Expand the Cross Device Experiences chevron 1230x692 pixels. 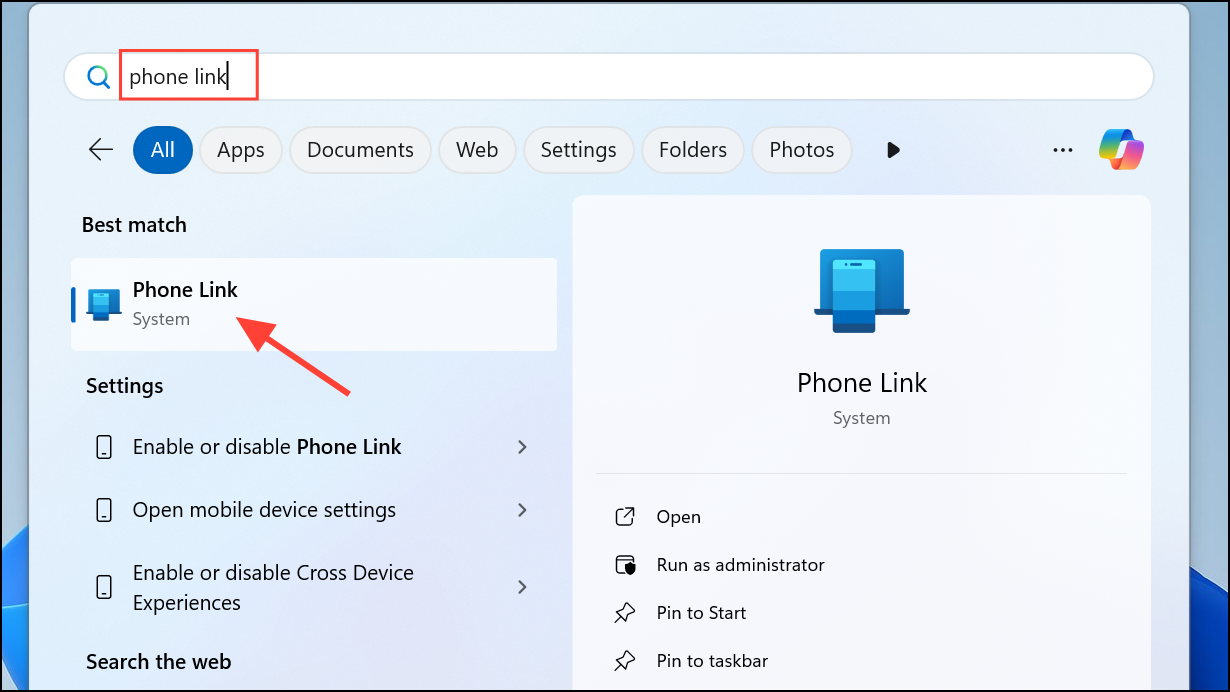(522, 587)
